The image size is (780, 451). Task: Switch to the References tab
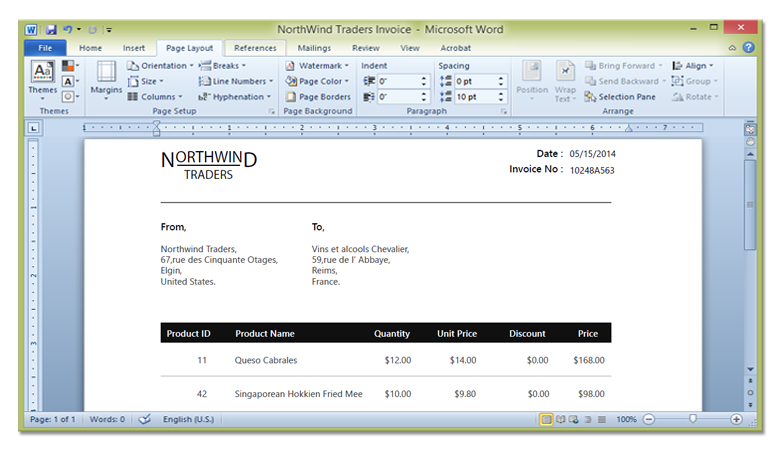(255, 48)
